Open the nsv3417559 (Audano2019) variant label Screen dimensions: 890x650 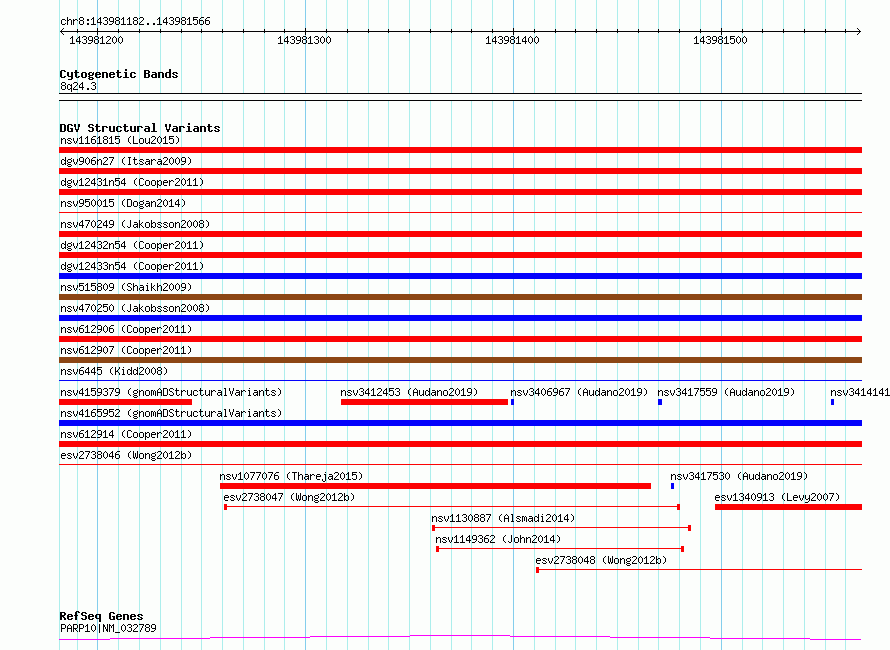coord(726,392)
